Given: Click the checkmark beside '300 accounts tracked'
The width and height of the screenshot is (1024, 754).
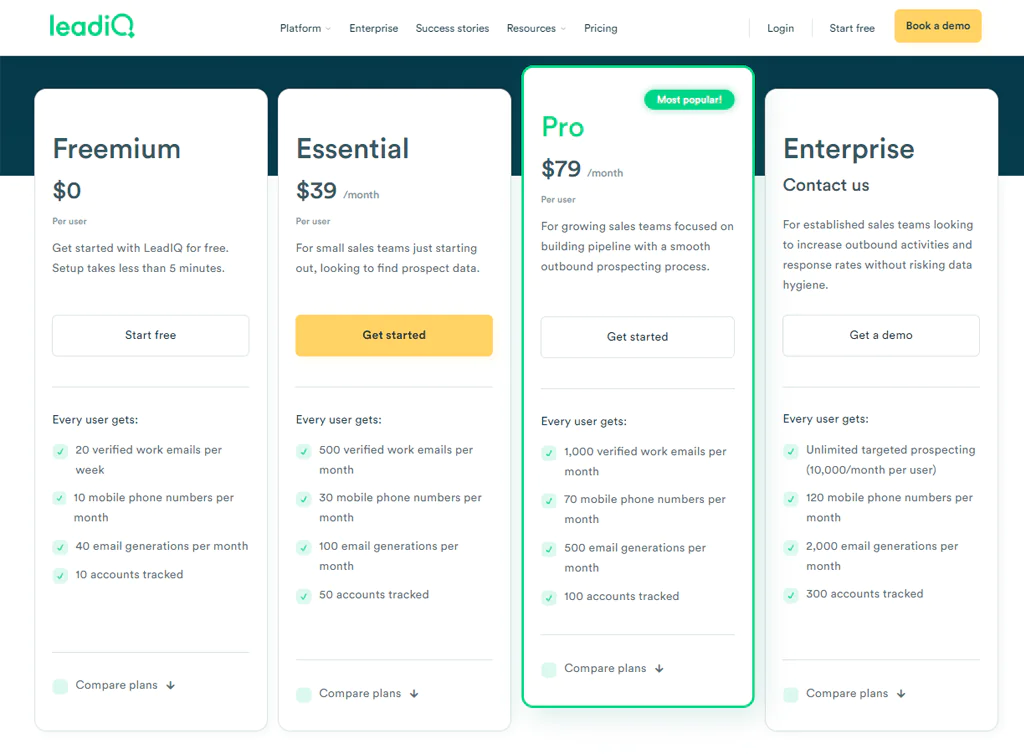Looking at the screenshot, I should (791, 595).
